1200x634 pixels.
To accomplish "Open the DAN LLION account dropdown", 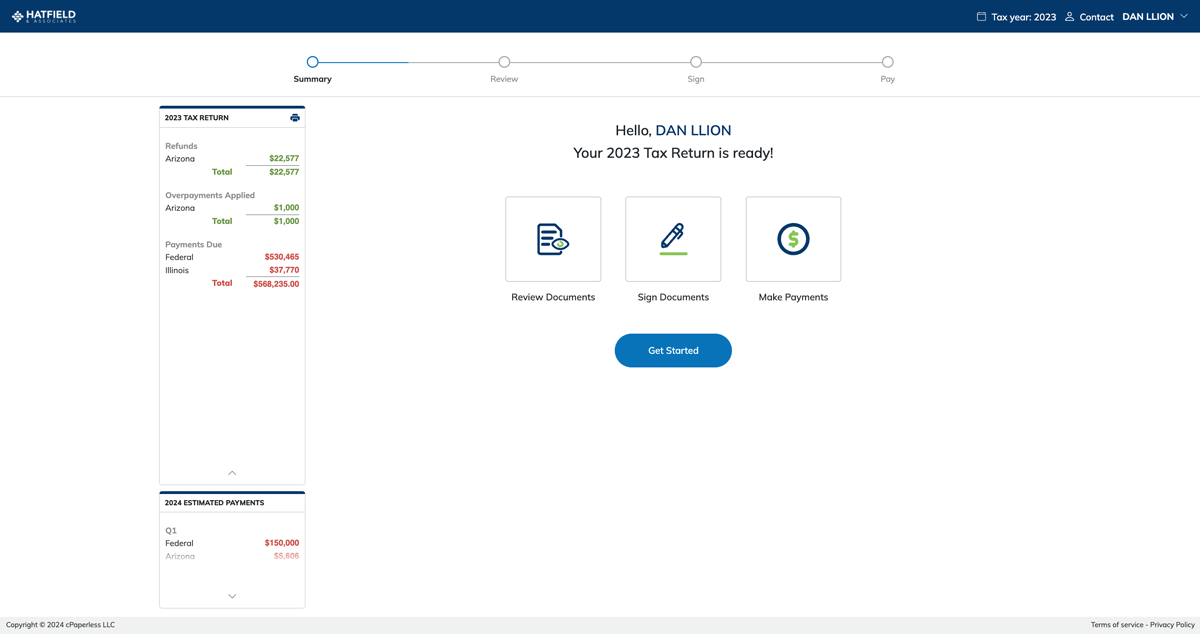I will pyautogui.click(x=1154, y=16).
